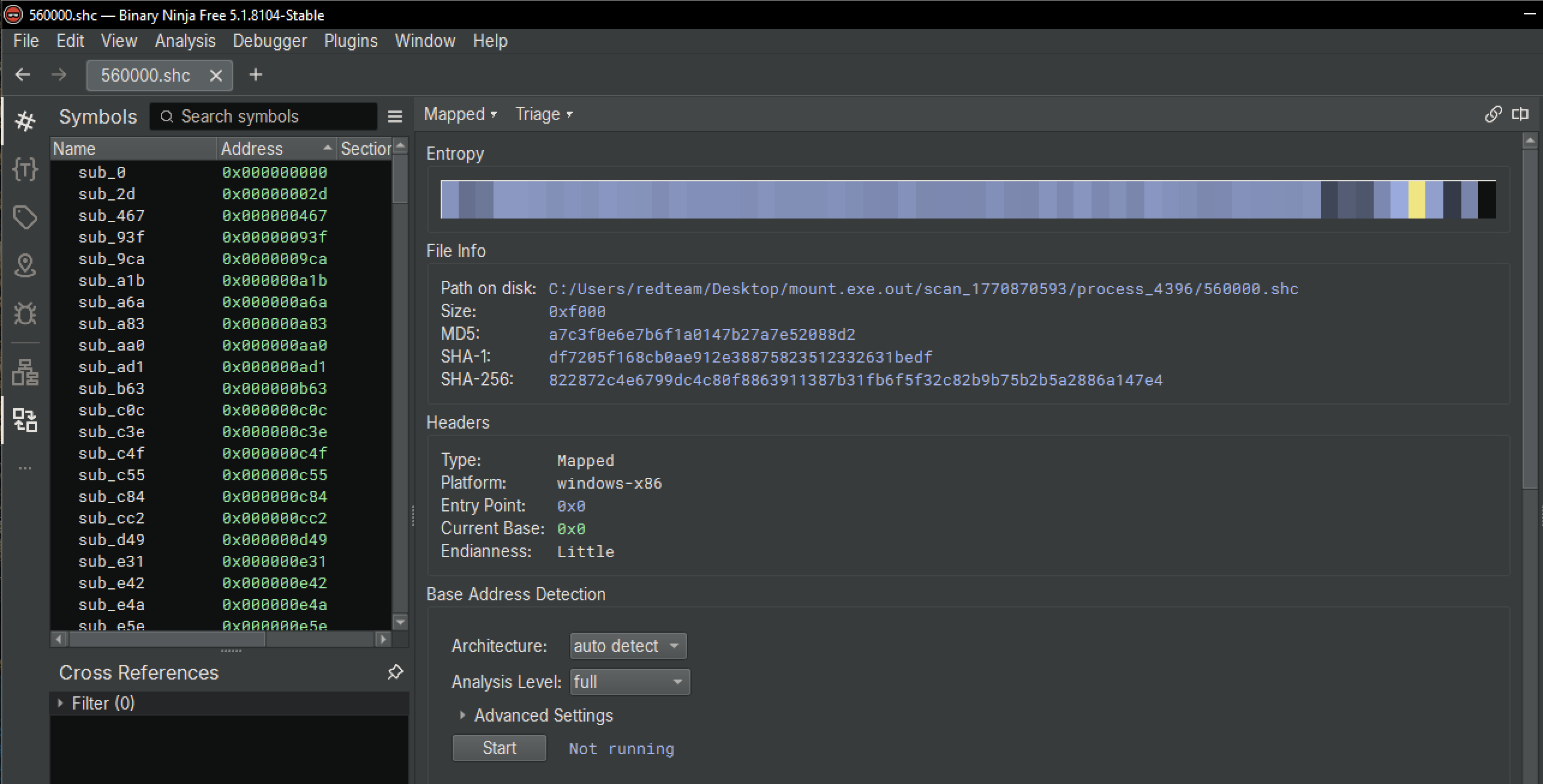
Task: Click address 0x00000b63
Action: pyautogui.click(x=274, y=388)
